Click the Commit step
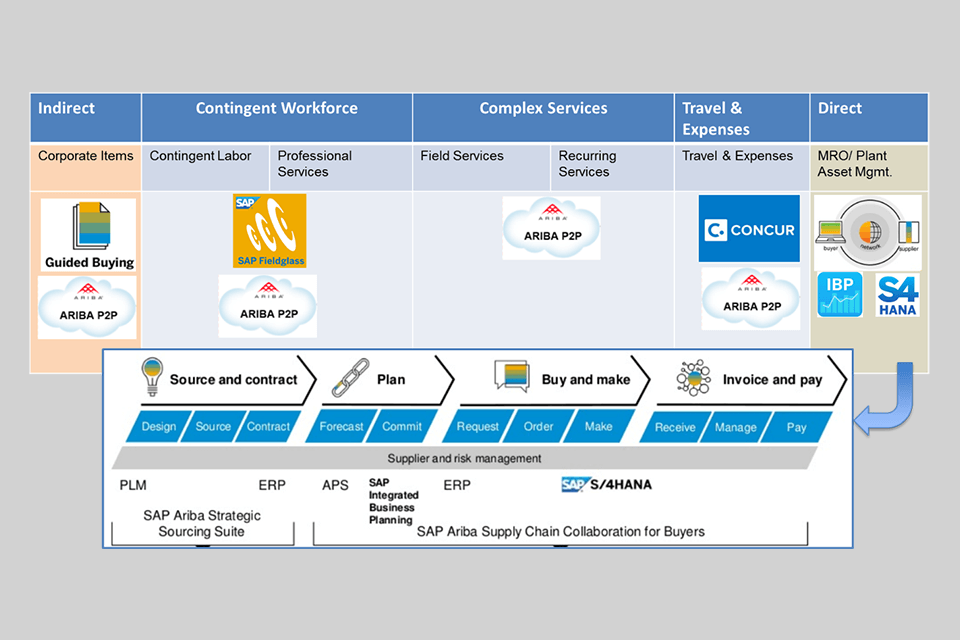The width and height of the screenshot is (960, 640). 402,426
